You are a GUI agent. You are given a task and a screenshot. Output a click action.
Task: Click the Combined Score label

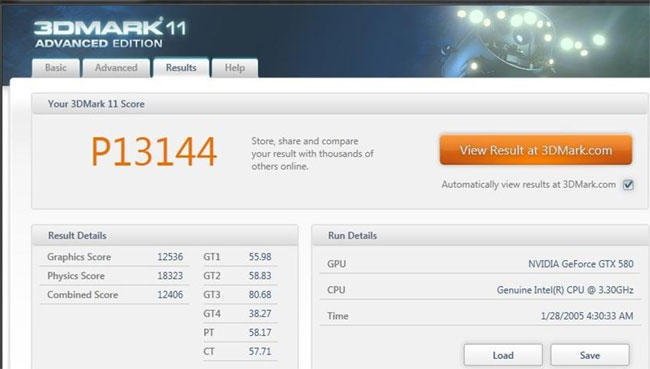(82, 295)
